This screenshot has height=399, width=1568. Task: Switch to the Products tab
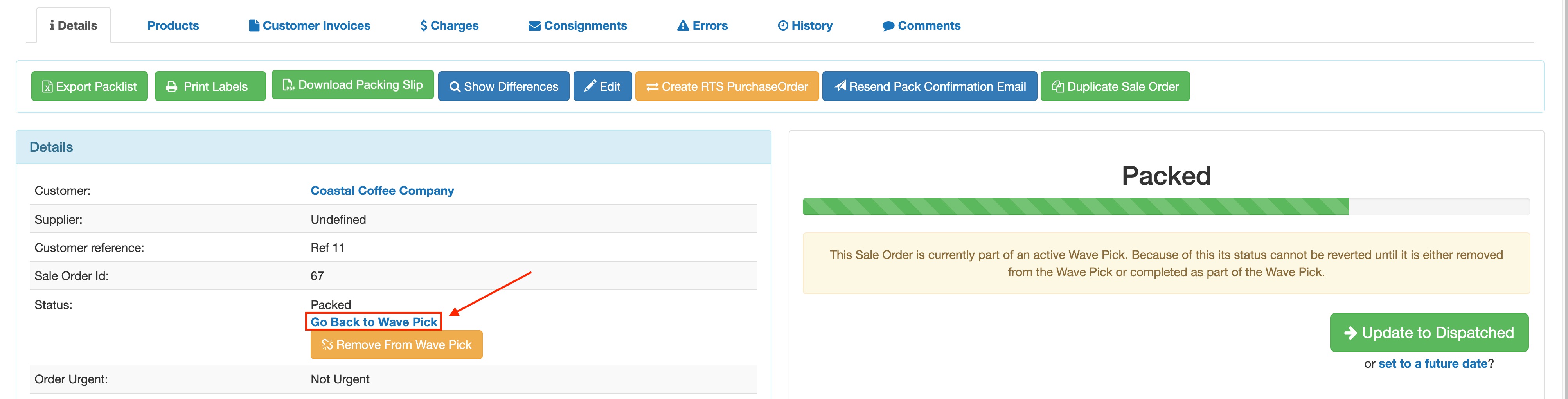click(x=173, y=25)
